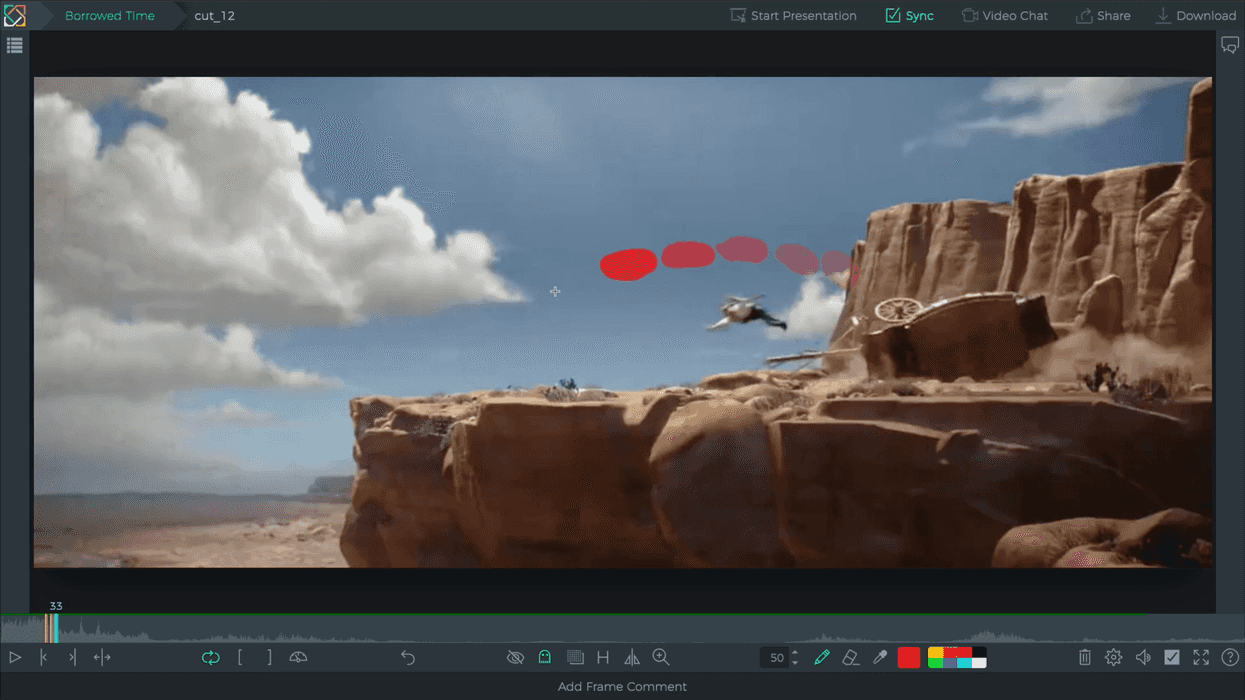
Task: Toggle the approval checkmark box
Action: pos(1172,658)
